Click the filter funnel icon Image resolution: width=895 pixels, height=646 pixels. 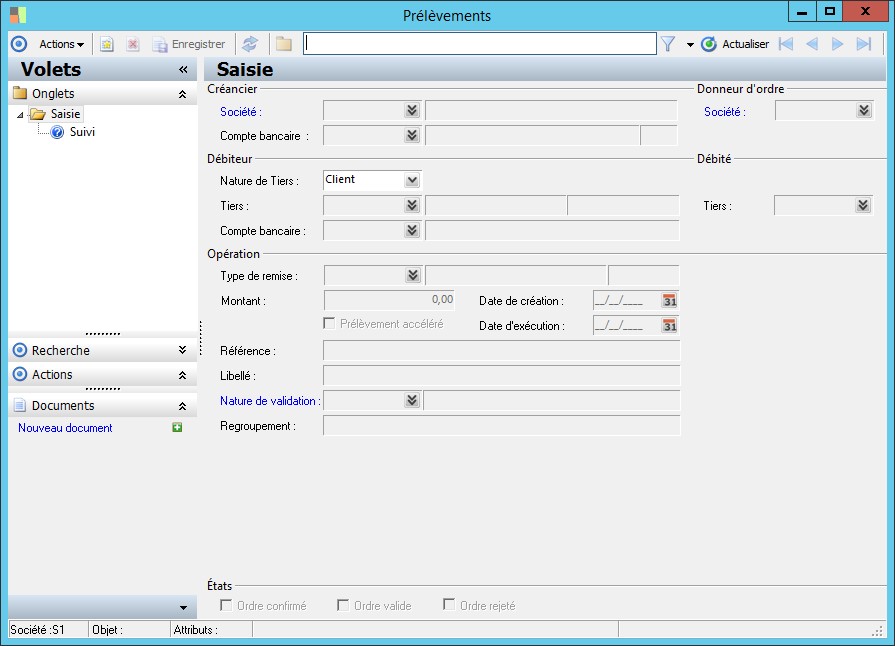point(668,44)
